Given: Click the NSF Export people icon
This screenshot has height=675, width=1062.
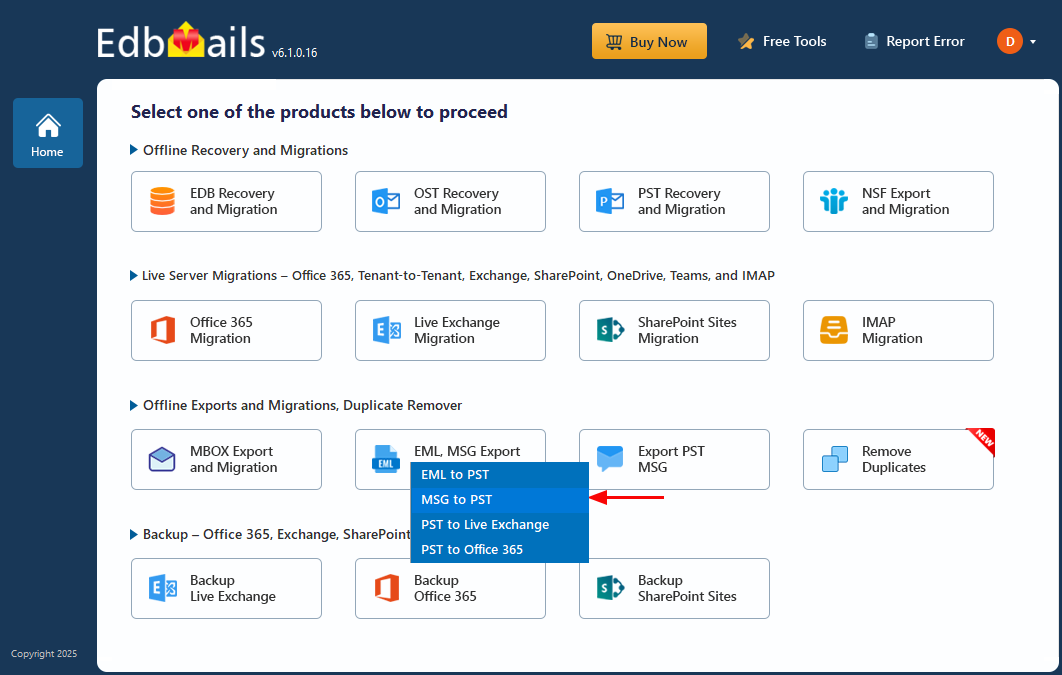Looking at the screenshot, I should 834,201.
